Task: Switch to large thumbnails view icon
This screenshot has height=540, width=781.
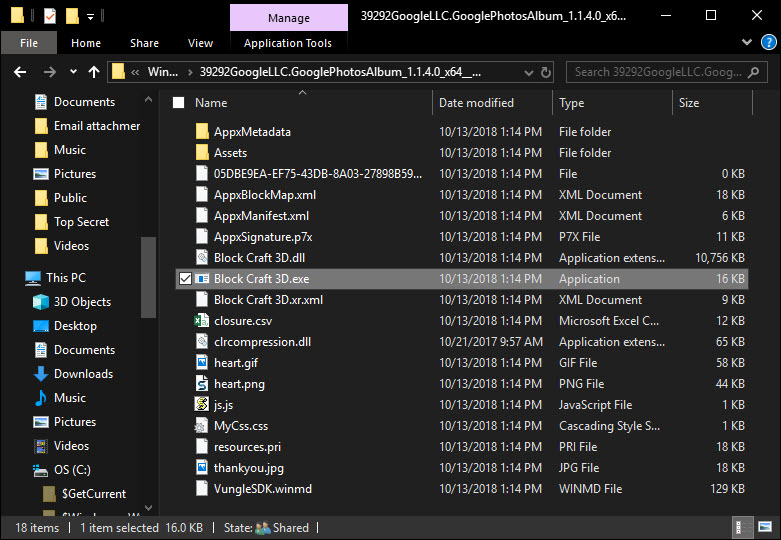Action: coord(764,527)
